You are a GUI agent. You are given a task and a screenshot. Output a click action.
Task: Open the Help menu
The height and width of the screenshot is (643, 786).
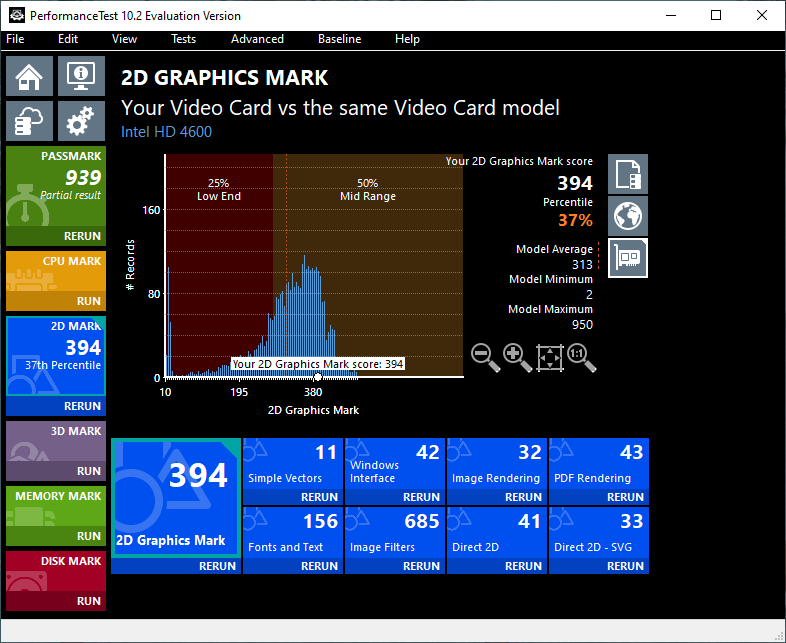407,39
